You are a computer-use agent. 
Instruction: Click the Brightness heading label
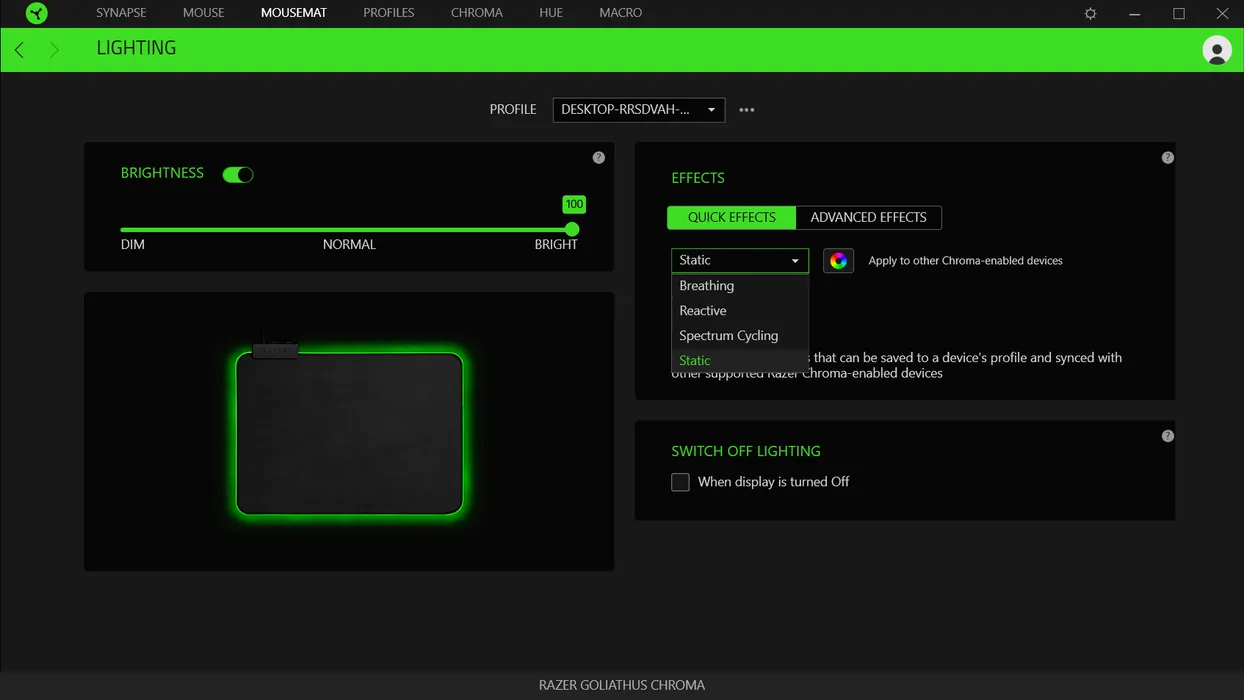click(x=162, y=173)
